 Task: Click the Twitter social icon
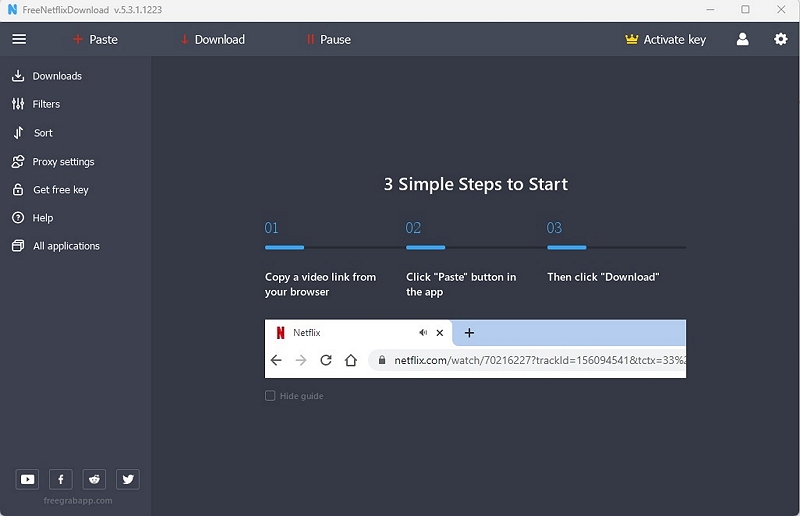pos(128,479)
